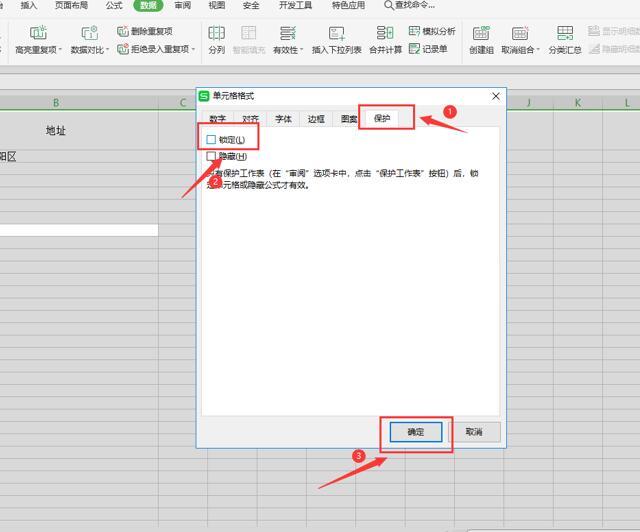Select column K header

tap(578, 103)
